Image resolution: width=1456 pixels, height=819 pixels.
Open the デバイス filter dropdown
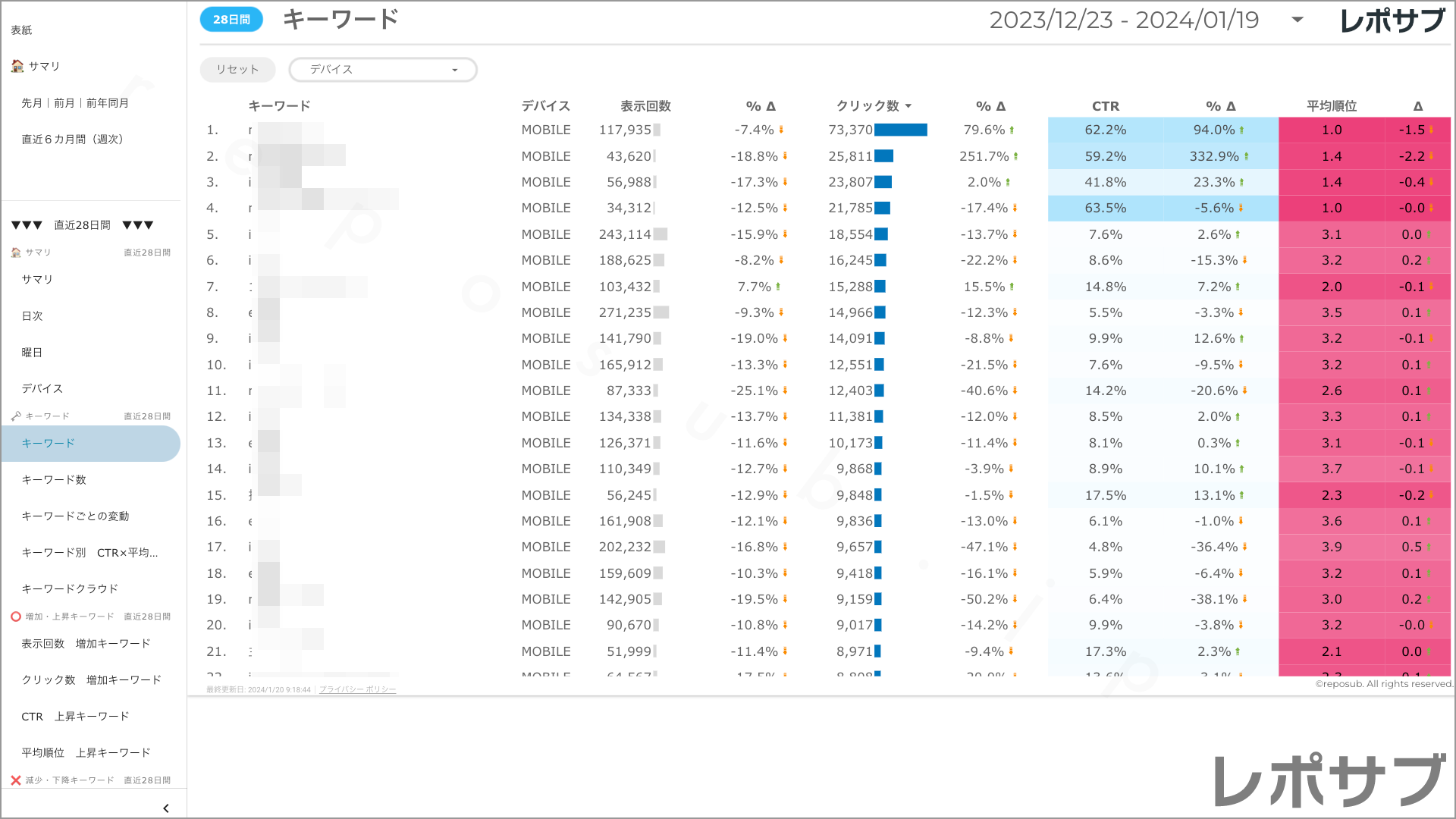(383, 70)
